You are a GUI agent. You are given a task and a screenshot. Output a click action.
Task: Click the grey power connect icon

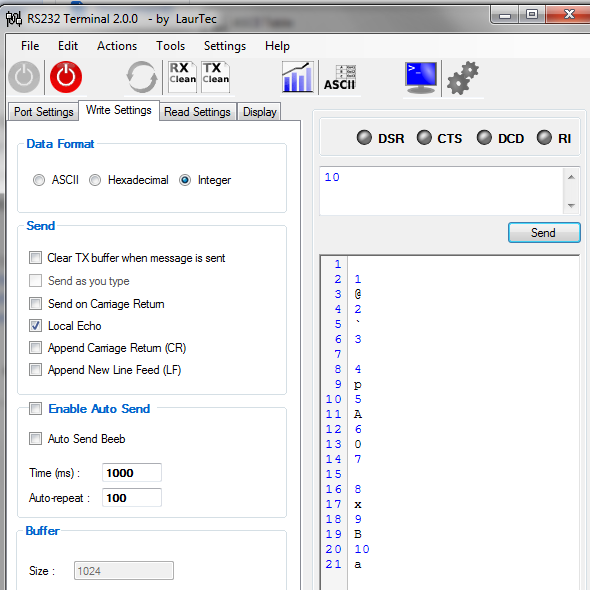(24, 77)
